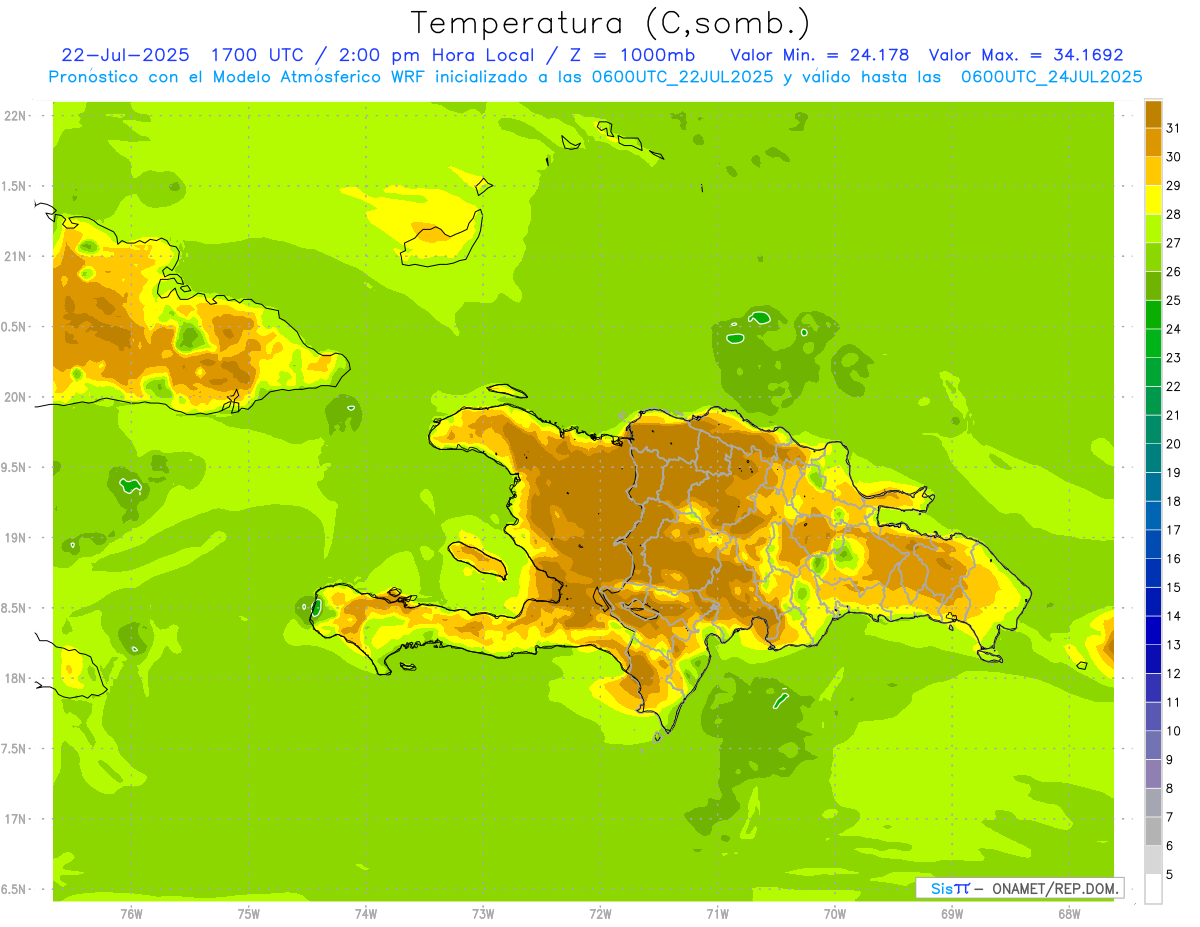This screenshot has width=1200, height=927.
Task: Click legend value 20
Action: [1174, 444]
